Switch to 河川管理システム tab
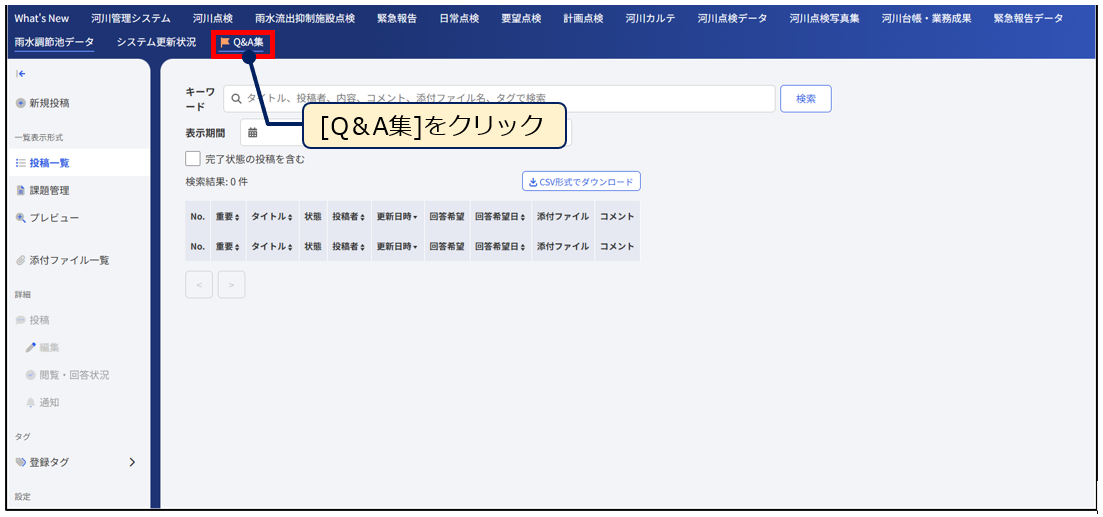 (131, 18)
